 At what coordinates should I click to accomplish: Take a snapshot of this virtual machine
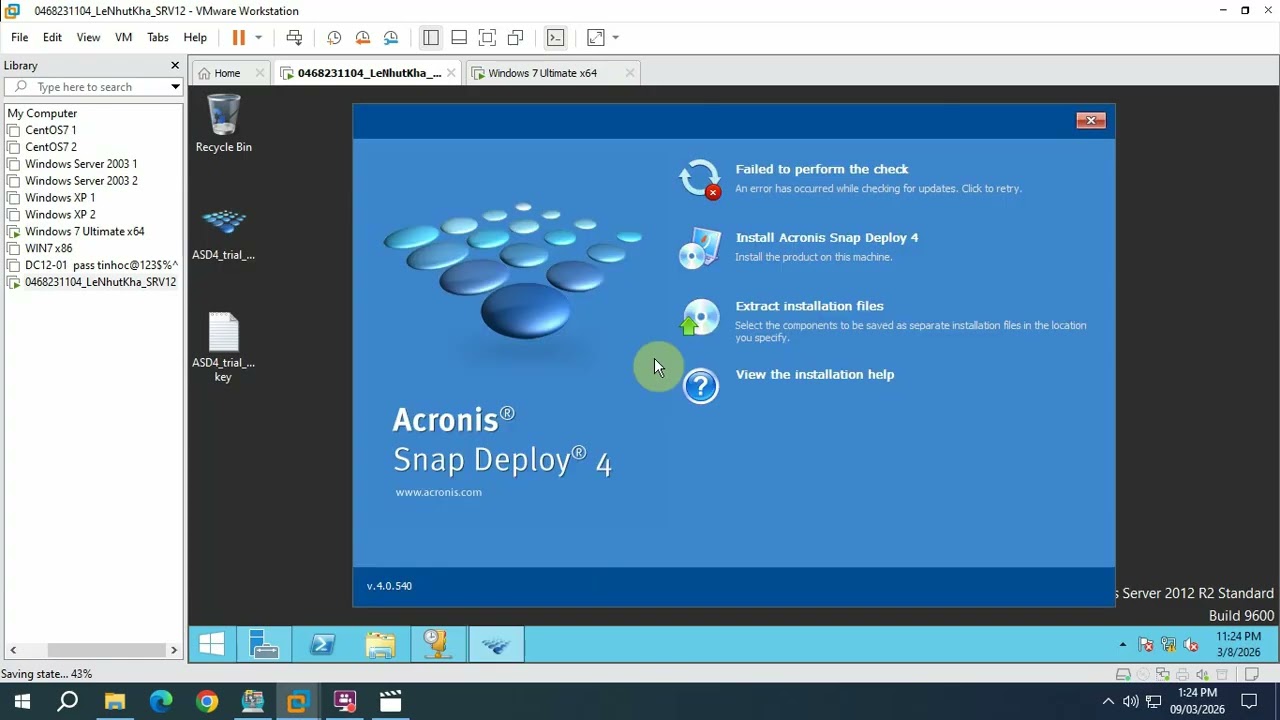(334, 37)
